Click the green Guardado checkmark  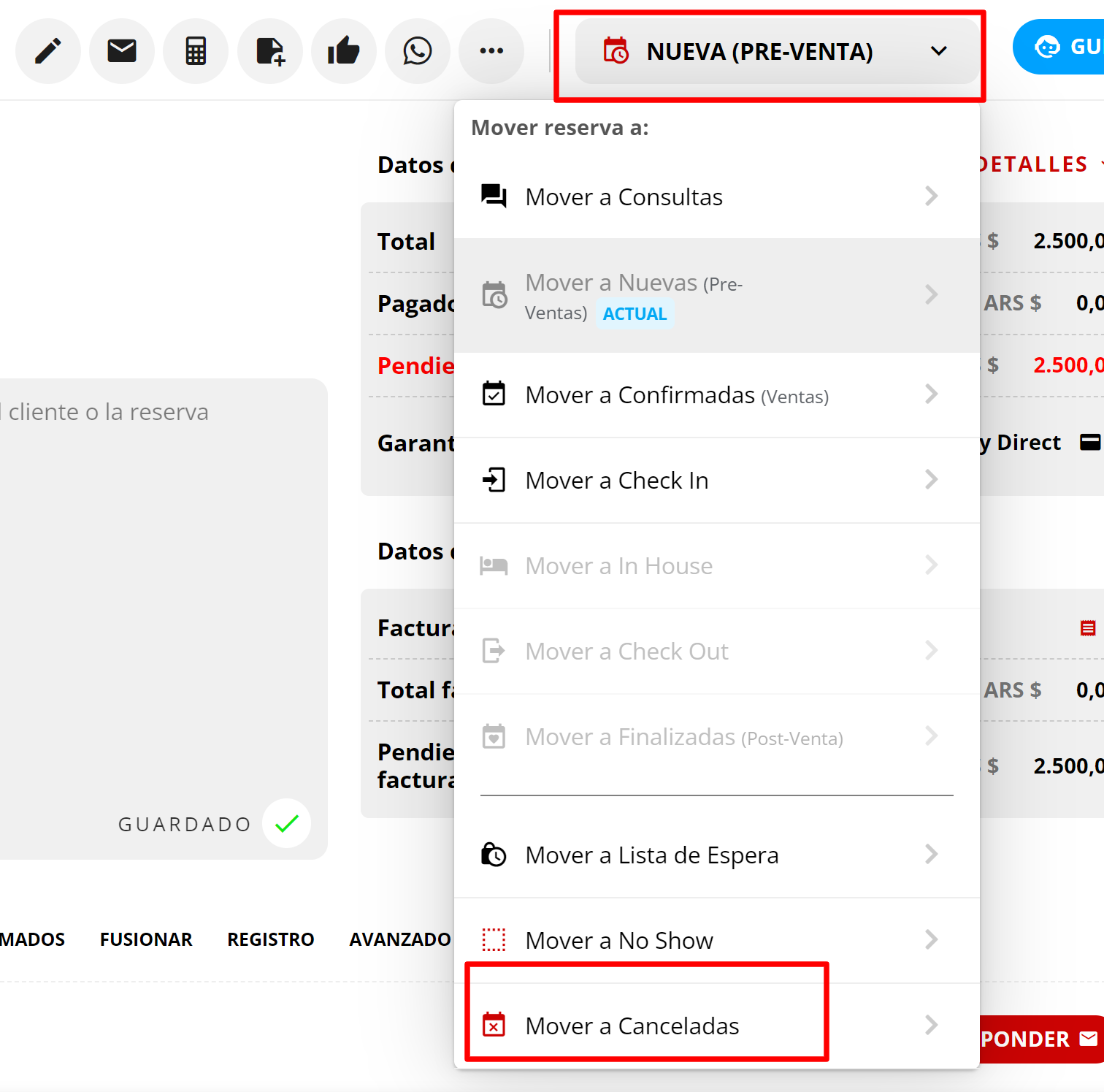pyautogui.click(x=287, y=824)
